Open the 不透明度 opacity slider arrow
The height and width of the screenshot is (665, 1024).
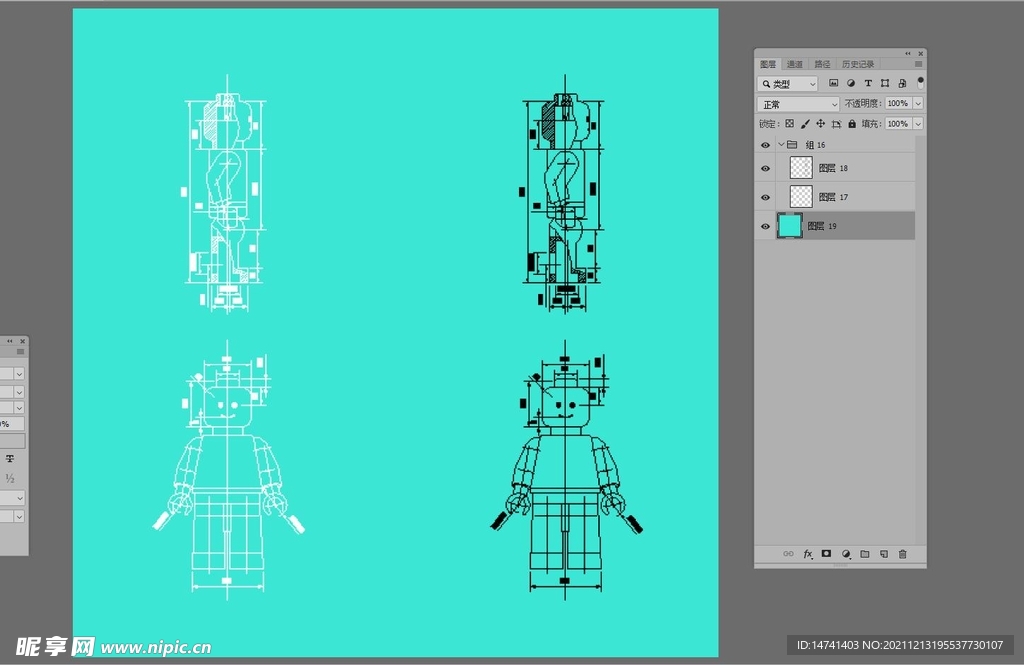pyautogui.click(x=918, y=103)
